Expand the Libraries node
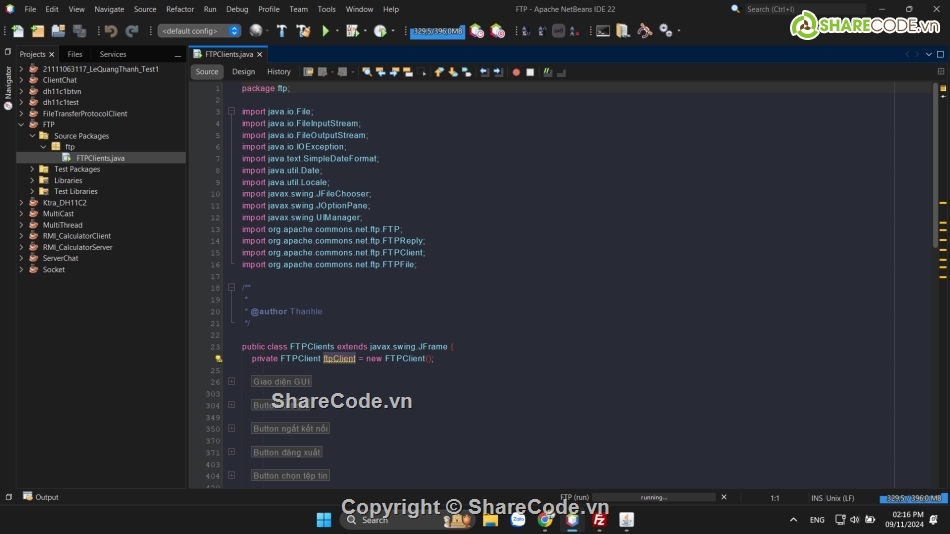 pyautogui.click(x=32, y=181)
